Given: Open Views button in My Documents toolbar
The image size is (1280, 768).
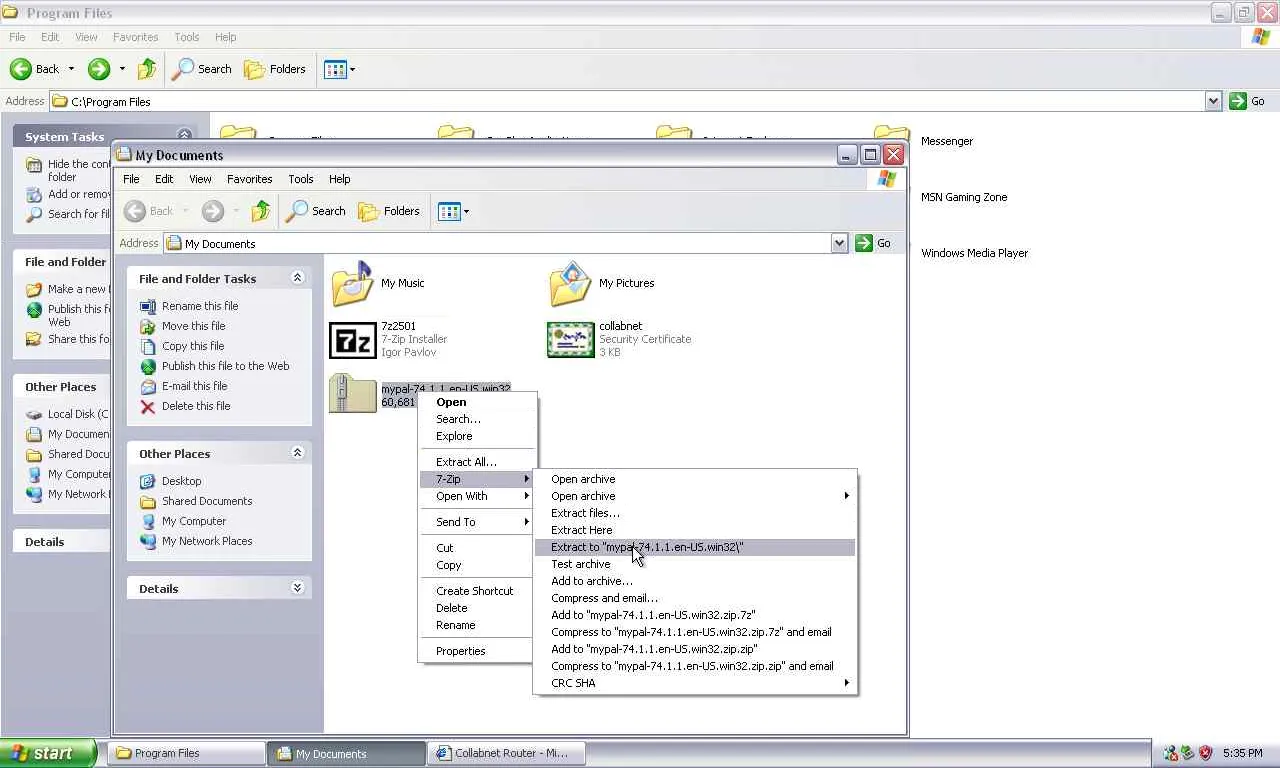Looking at the screenshot, I should point(453,211).
